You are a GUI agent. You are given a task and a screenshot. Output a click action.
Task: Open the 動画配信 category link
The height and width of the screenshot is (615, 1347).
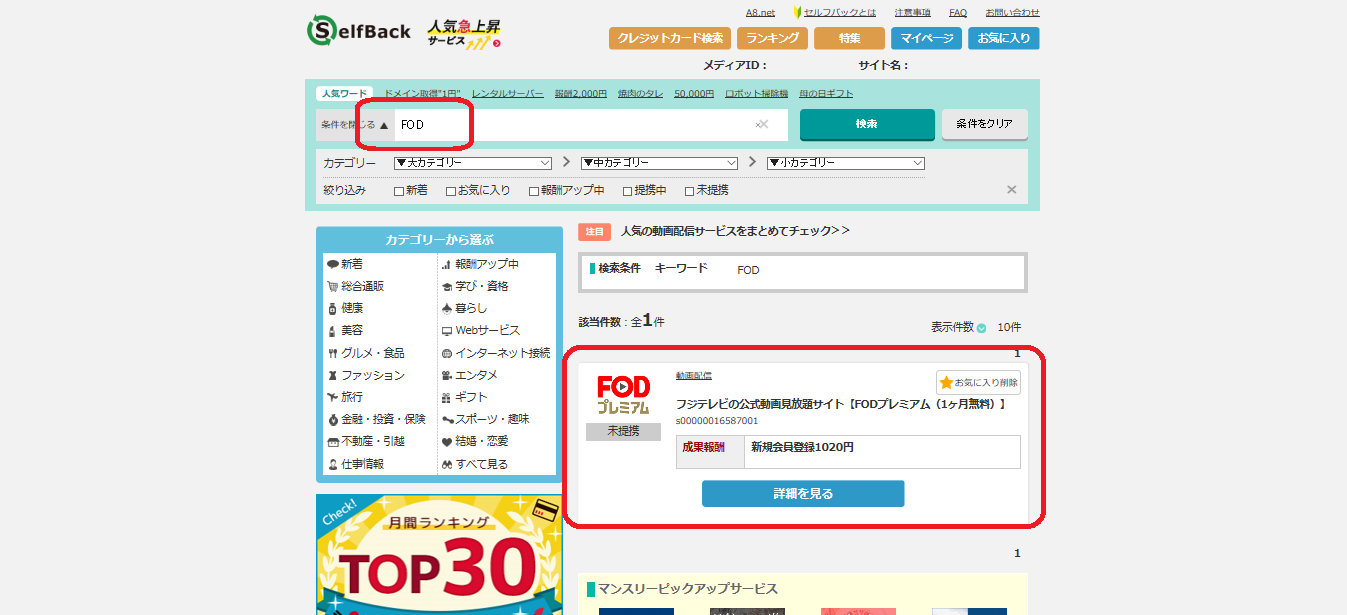click(694, 376)
